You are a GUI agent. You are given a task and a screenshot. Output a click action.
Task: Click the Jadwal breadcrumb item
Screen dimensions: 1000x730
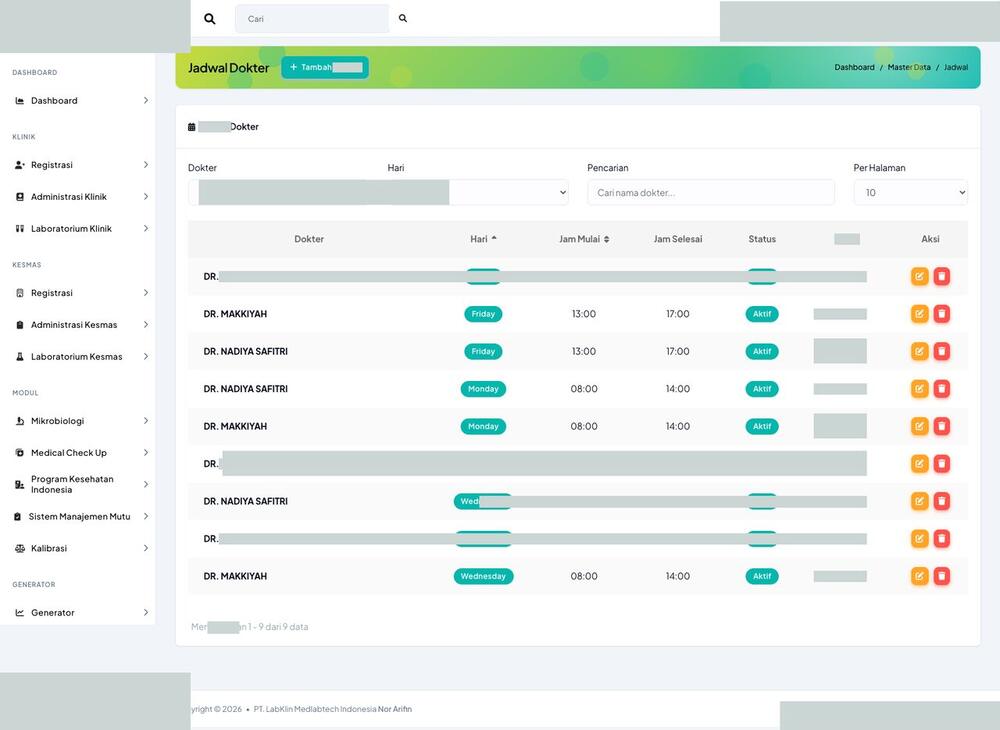(955, 67)
